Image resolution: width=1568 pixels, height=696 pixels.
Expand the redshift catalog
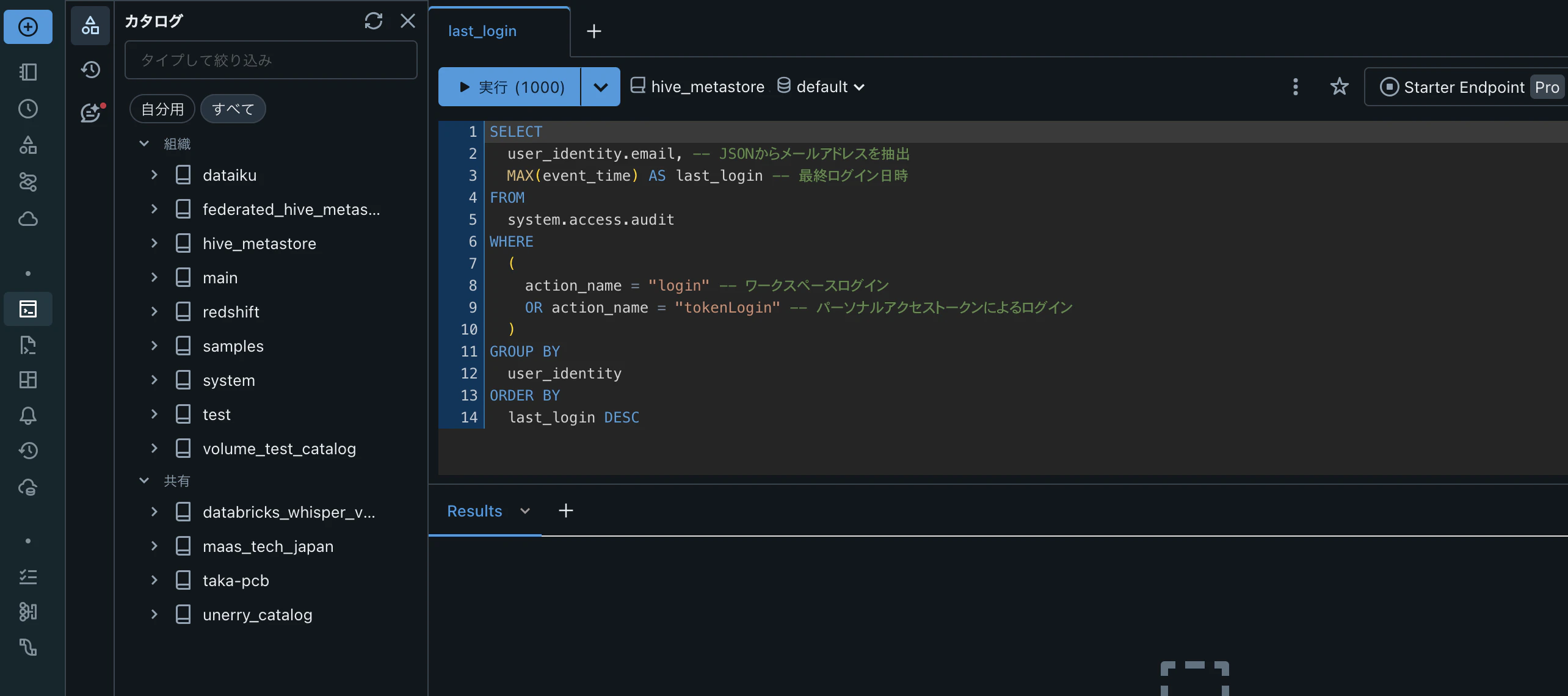tap(154, 312)
